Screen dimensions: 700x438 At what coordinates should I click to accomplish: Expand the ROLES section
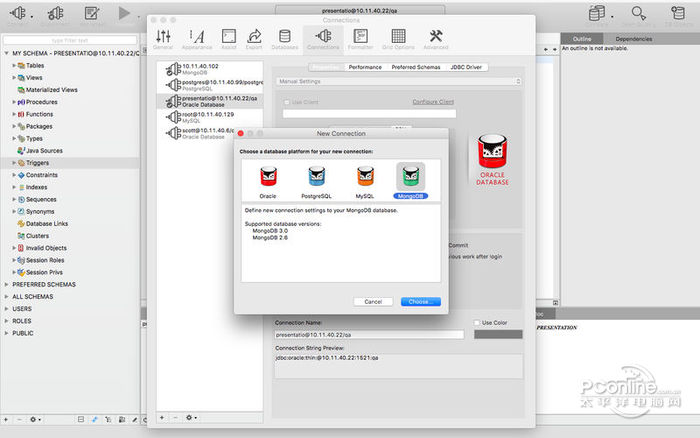6,321
